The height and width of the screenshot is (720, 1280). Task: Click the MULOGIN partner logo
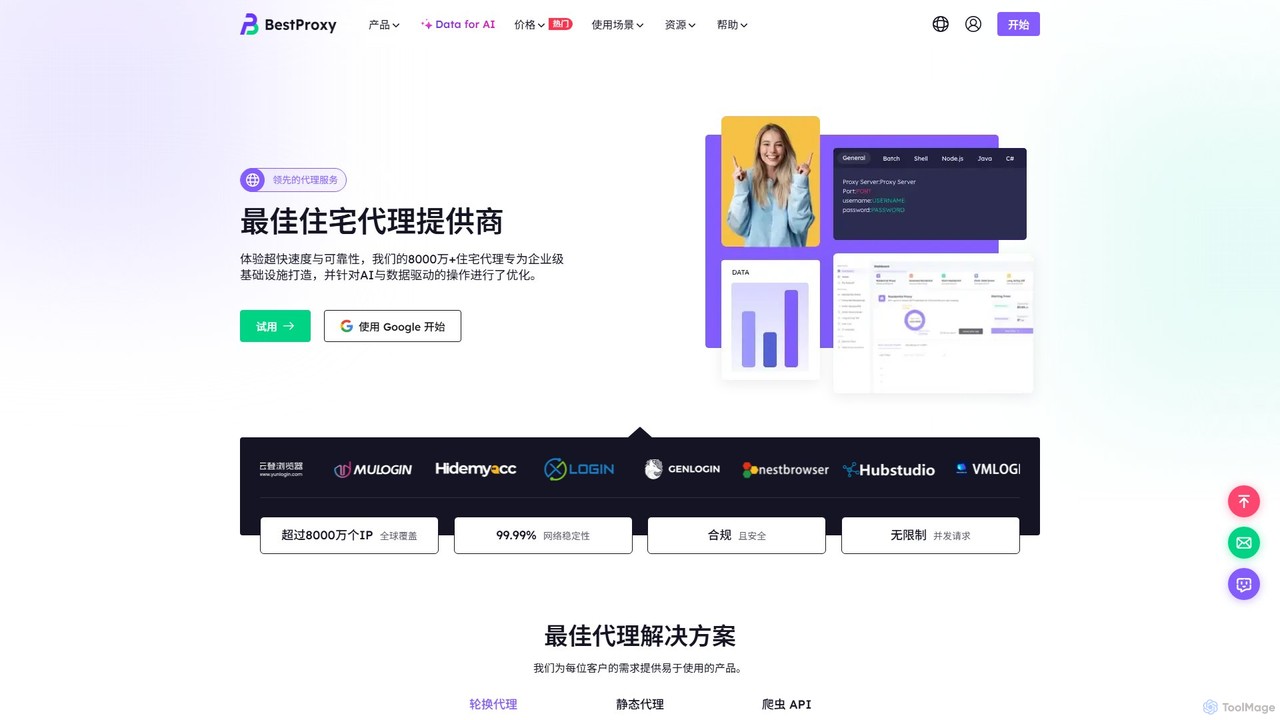pyautogui.click(x=373, y=469)
